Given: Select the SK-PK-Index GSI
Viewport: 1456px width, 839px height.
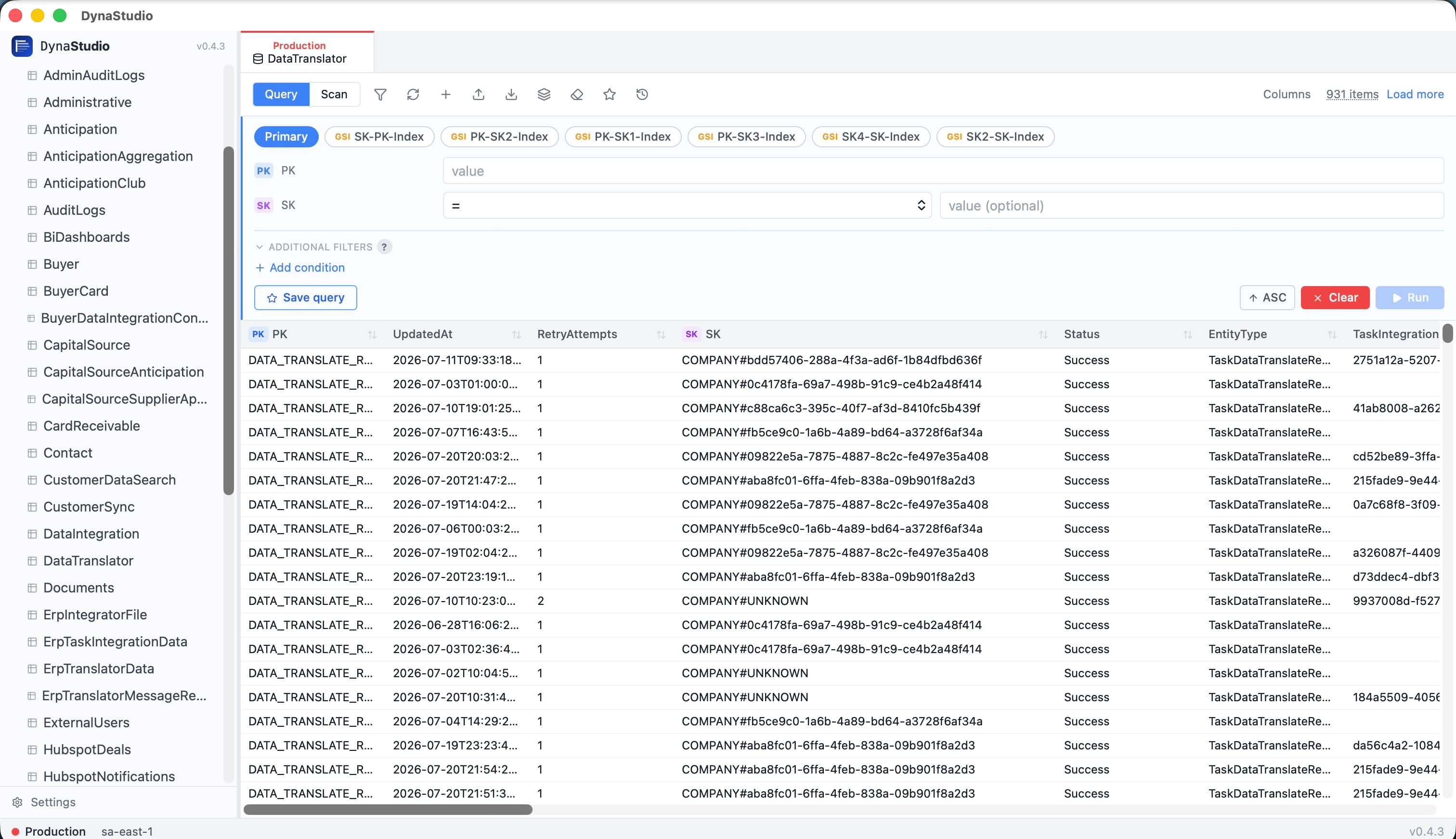Looking at the screenshot, I should (379, 137).
